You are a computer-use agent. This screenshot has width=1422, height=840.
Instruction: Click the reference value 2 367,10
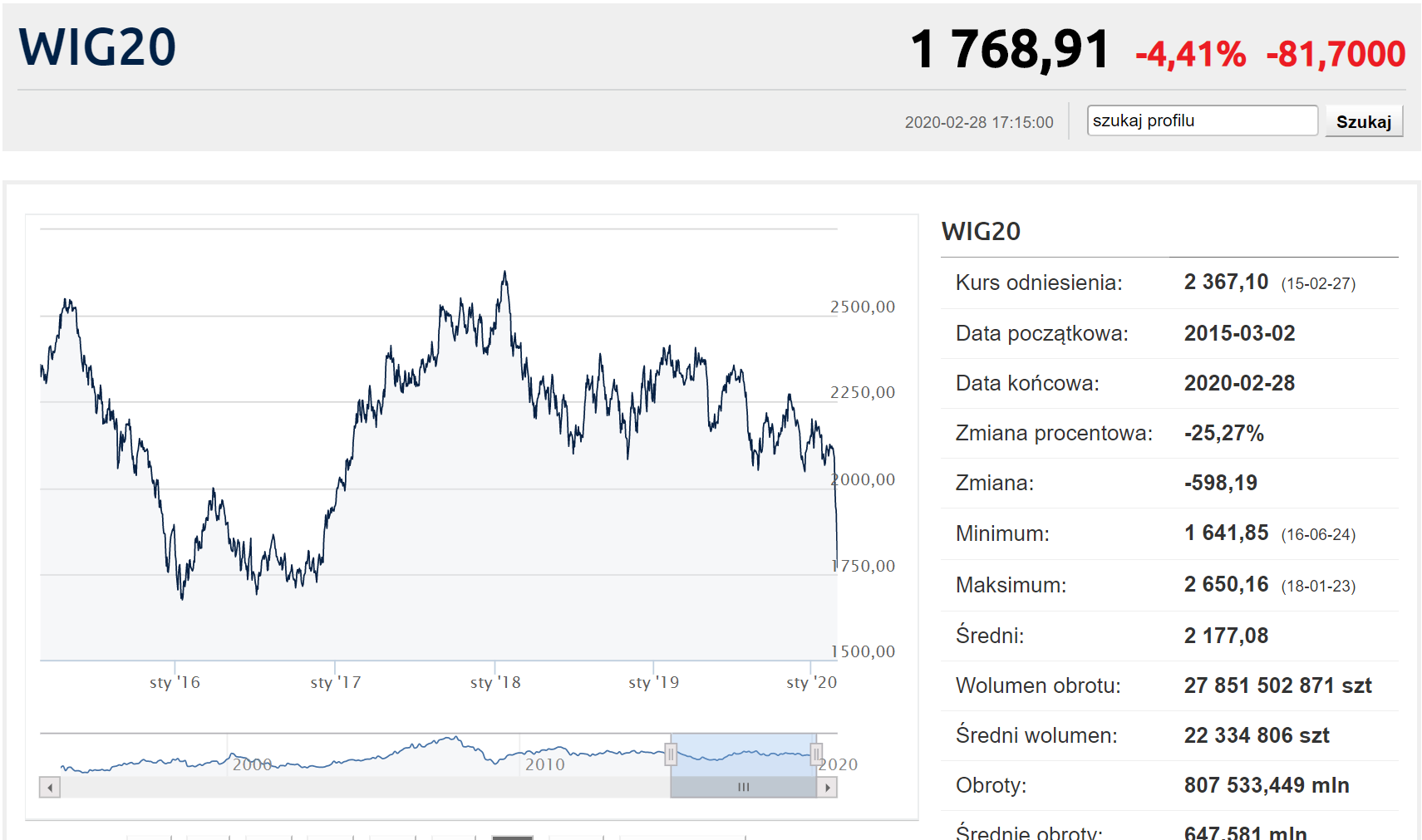pyautogui.click(x=1226, y=282)
